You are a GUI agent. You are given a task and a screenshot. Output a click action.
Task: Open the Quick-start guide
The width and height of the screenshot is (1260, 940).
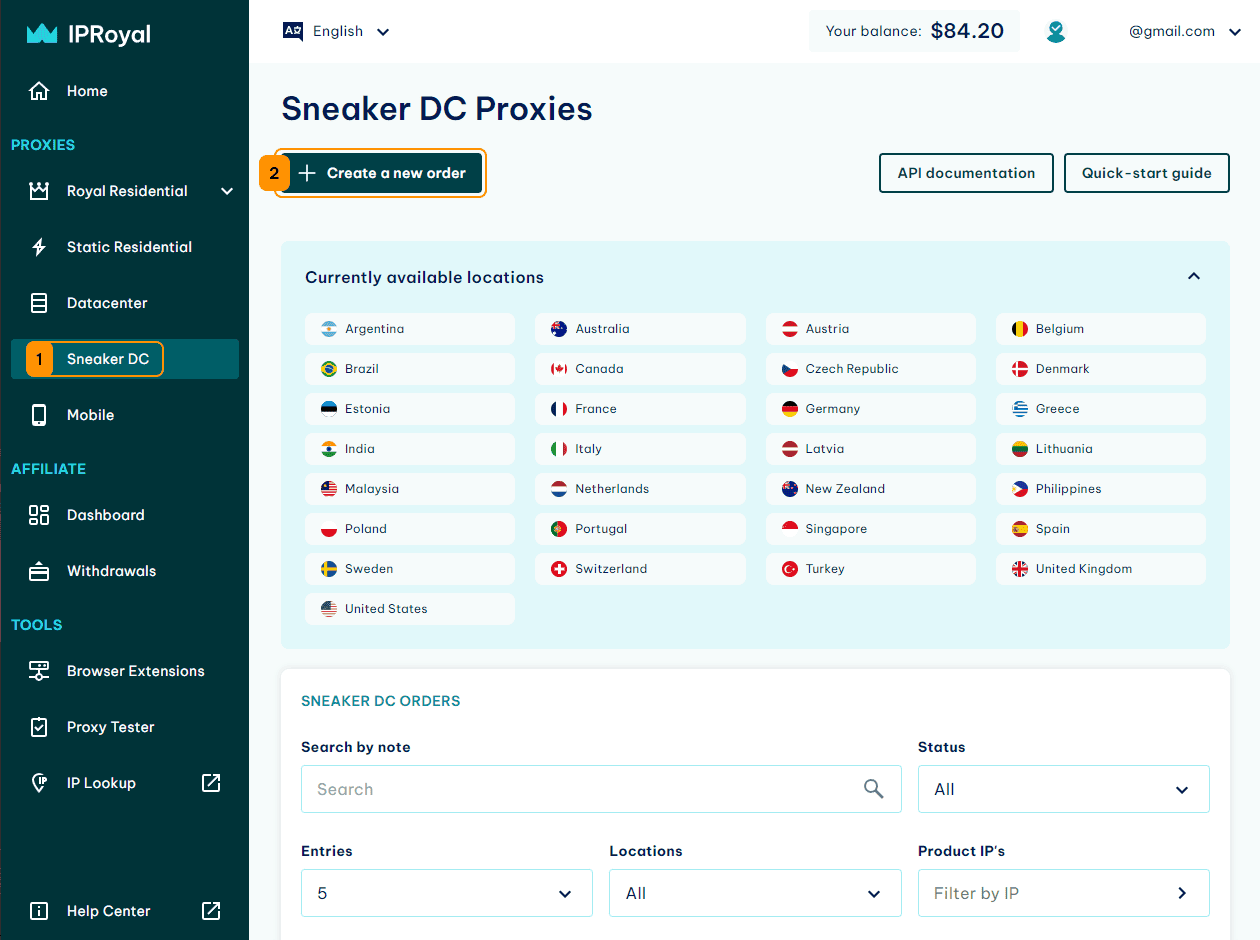click(x=1147, y=173)
